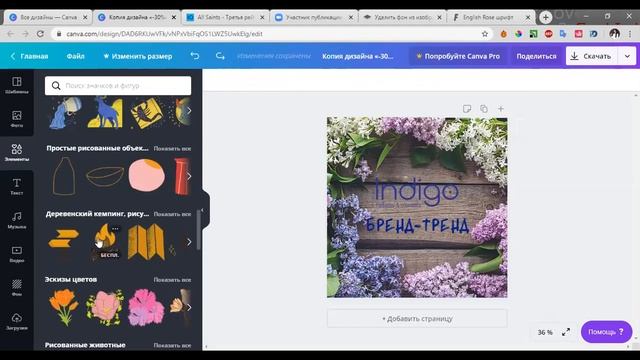Click the browser address bar
Screen dimensions: 640x360
click(x=269, y=34)
